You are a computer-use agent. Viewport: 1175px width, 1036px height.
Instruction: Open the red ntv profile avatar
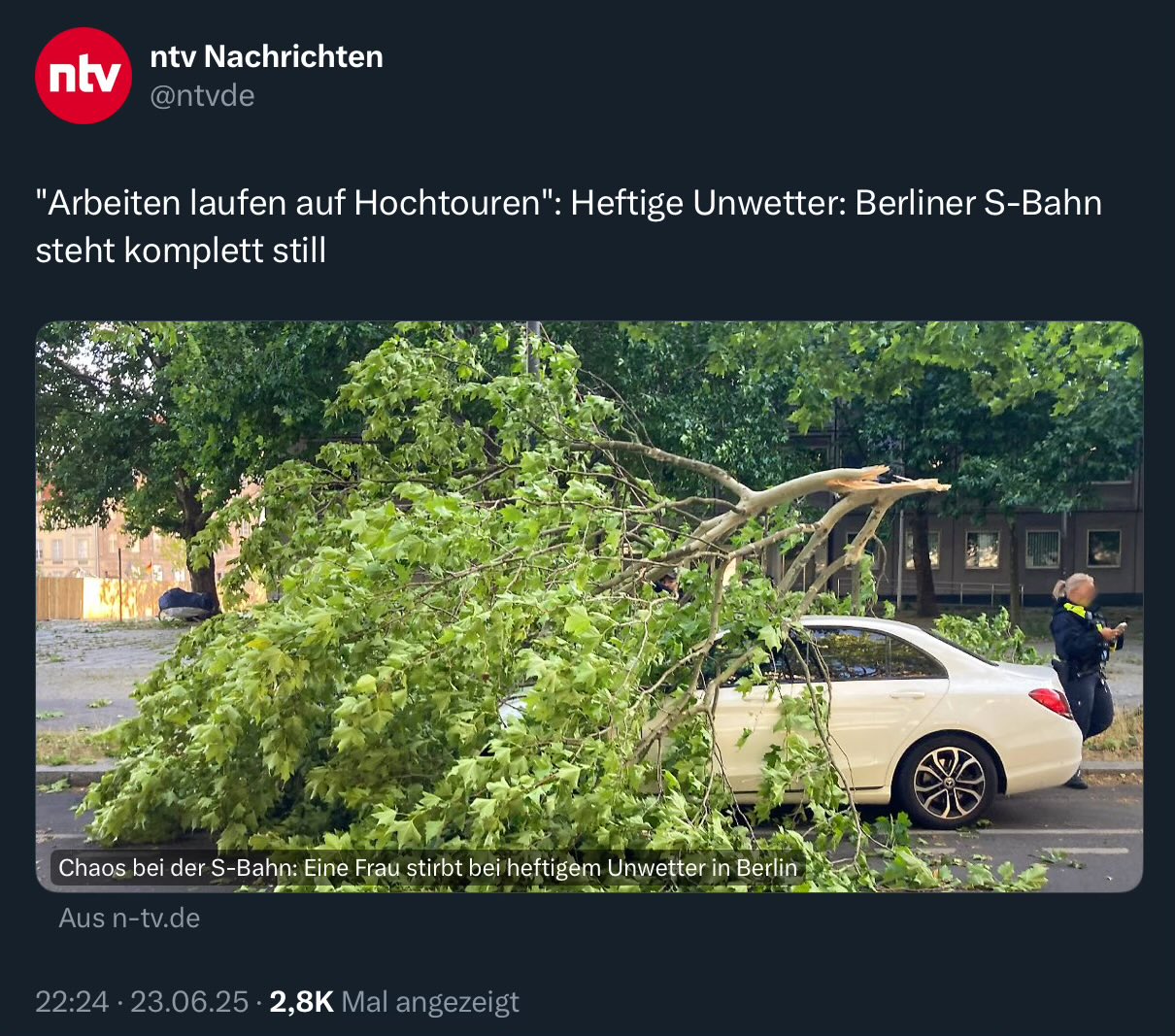83,76
